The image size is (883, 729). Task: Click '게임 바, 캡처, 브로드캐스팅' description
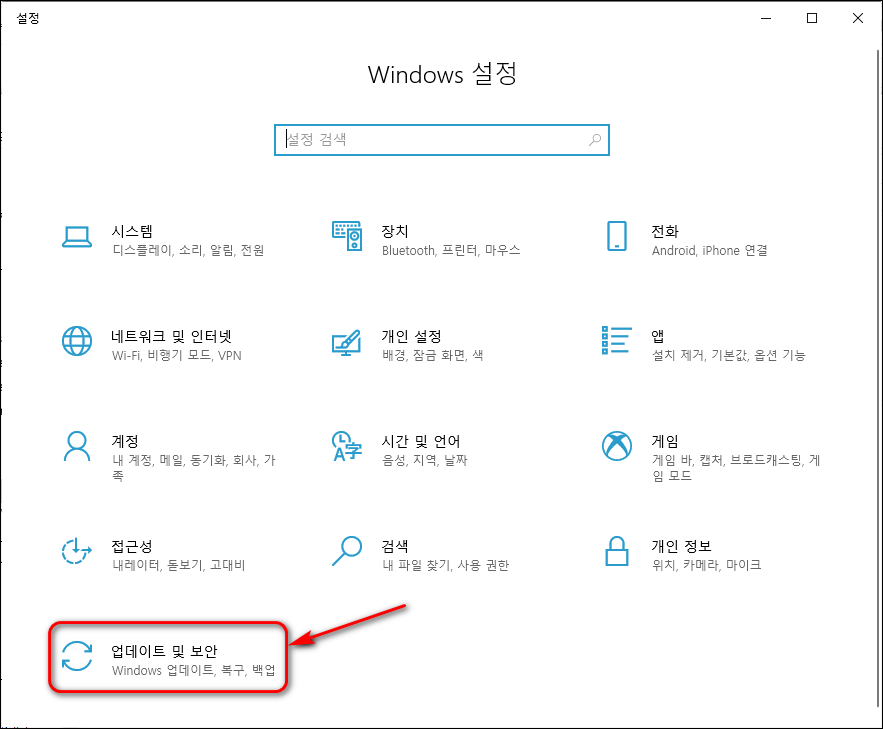pyautogui.click(x=736, y=467)
